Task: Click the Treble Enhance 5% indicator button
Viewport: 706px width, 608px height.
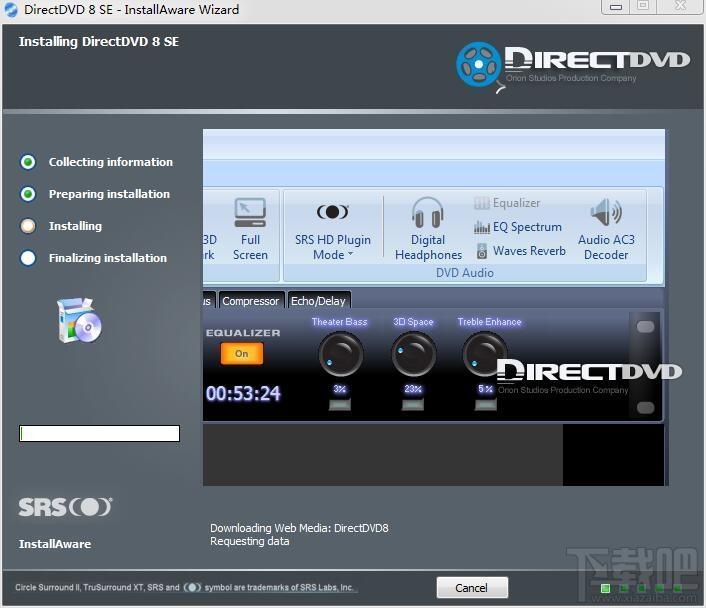Action: point(486,405)
